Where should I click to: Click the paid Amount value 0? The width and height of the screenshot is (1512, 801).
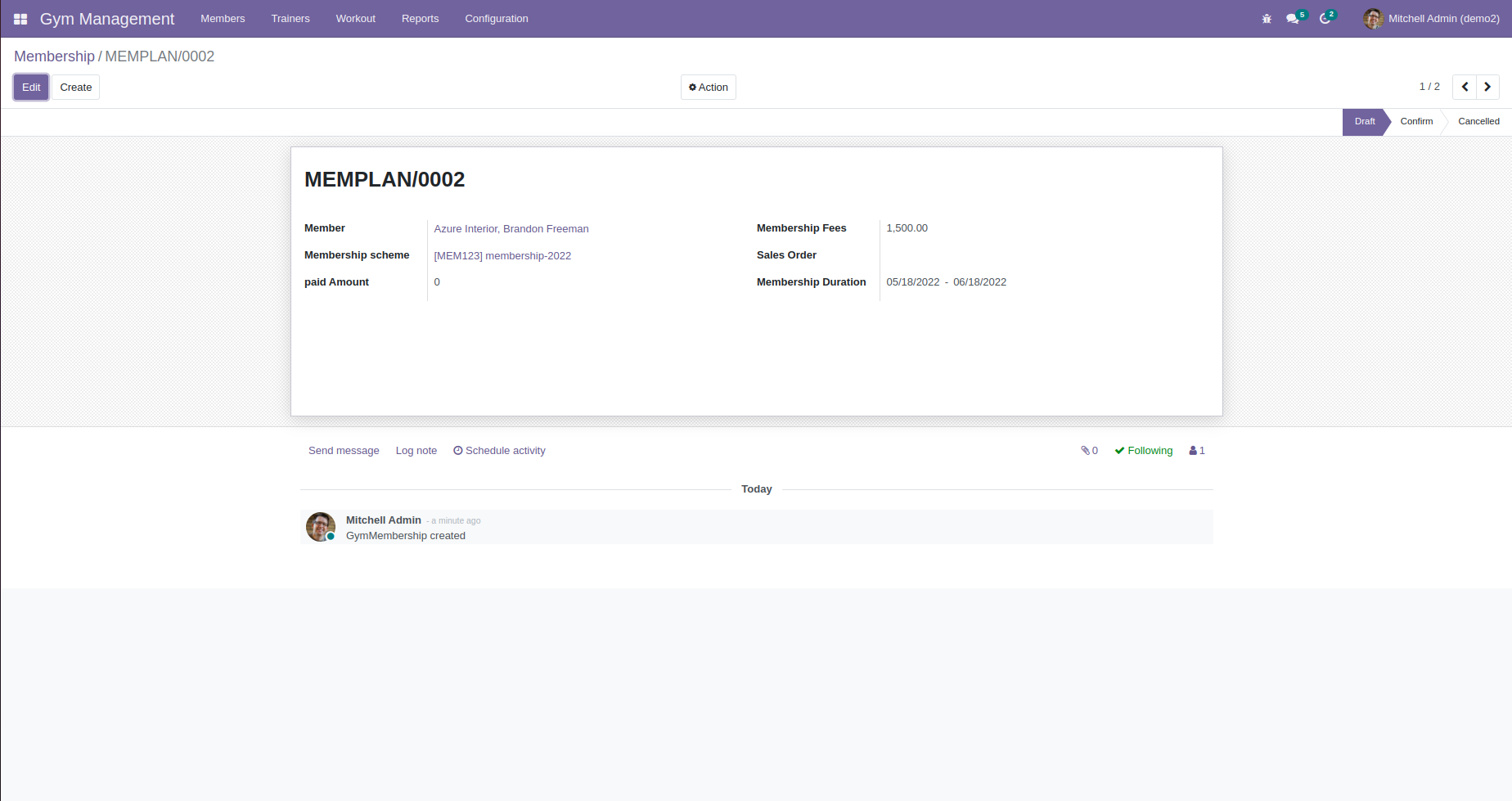point(437,282)
